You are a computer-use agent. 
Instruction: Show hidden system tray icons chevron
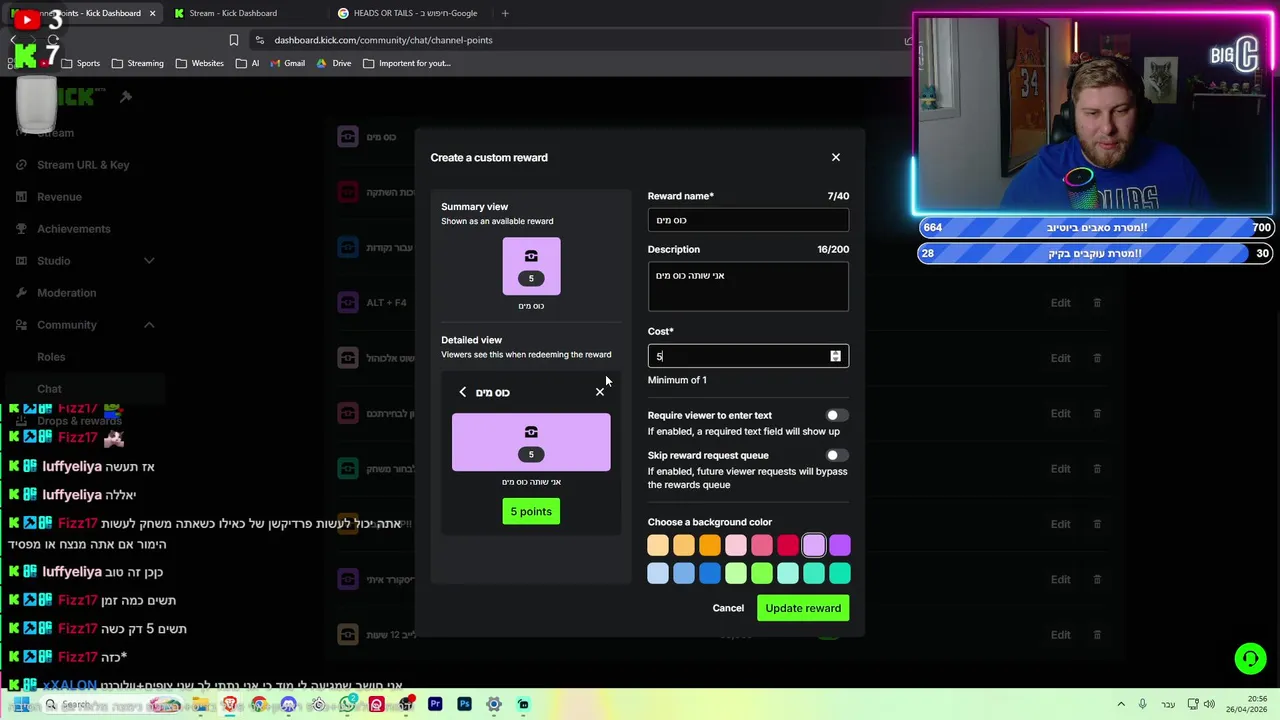click(x=1120, y=704)
